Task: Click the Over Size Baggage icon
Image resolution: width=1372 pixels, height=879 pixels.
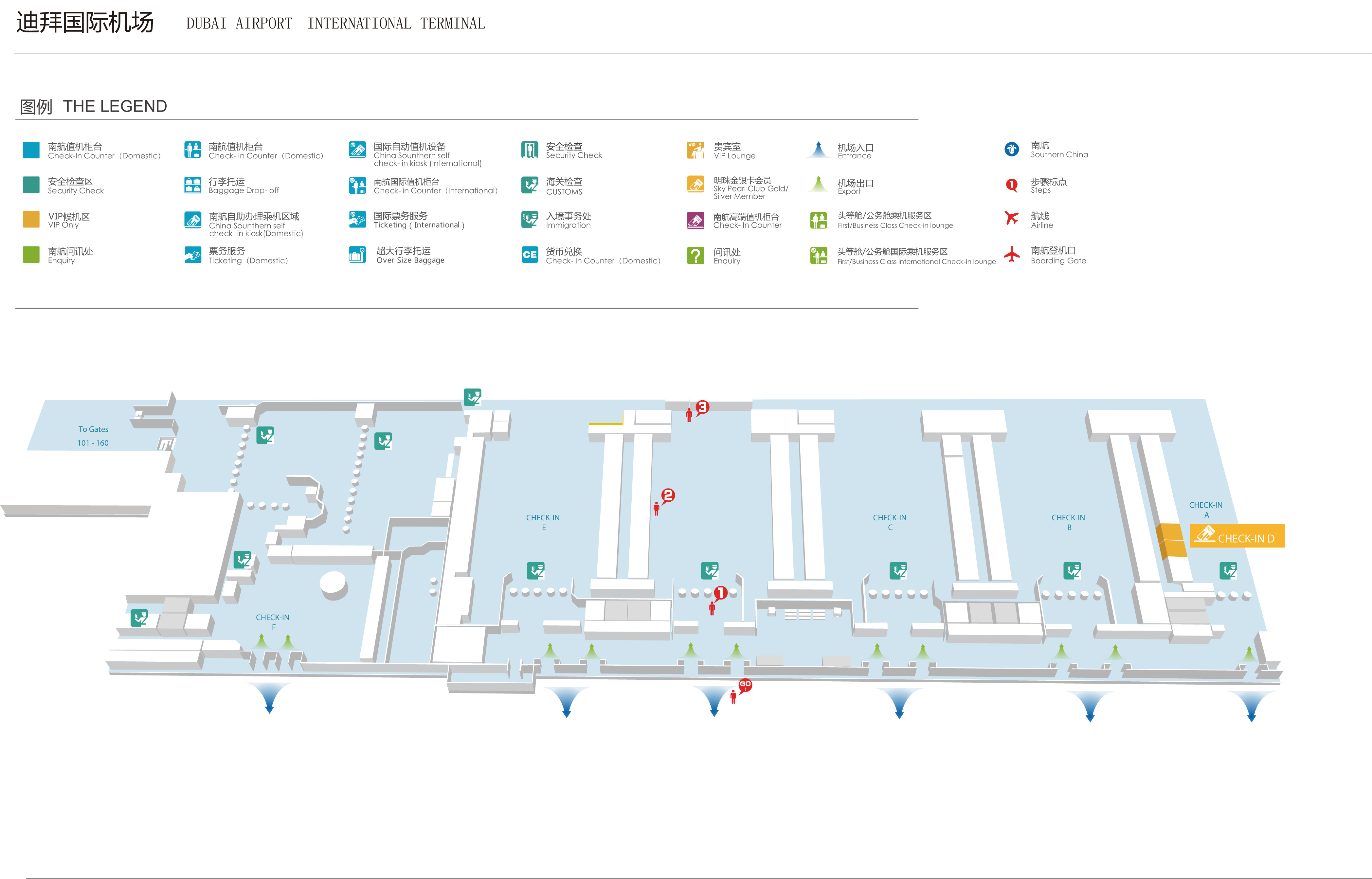Action: [357, 255]
